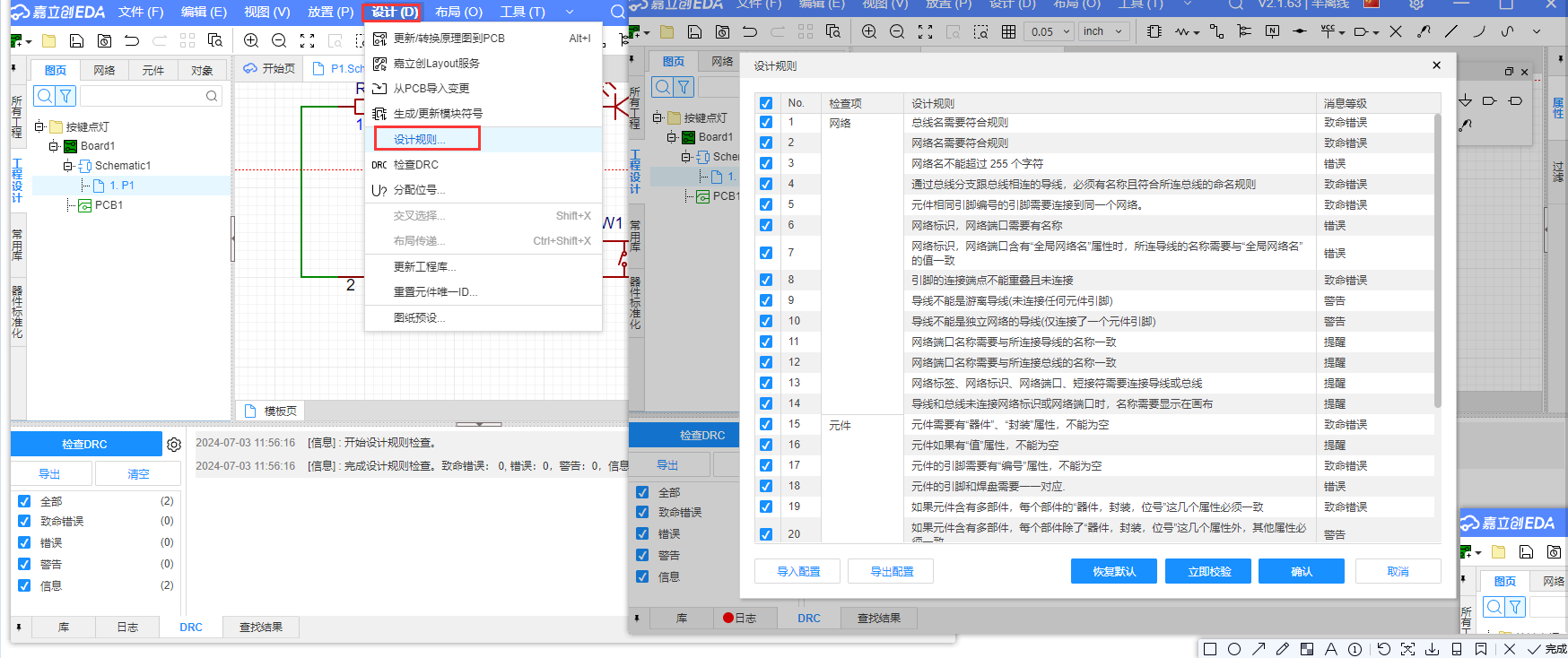Click the save icon in left window toolbar
Image resolution: width=1568 pixels, height=658 pixels.
pyautogui.click(x=76, y=40)
